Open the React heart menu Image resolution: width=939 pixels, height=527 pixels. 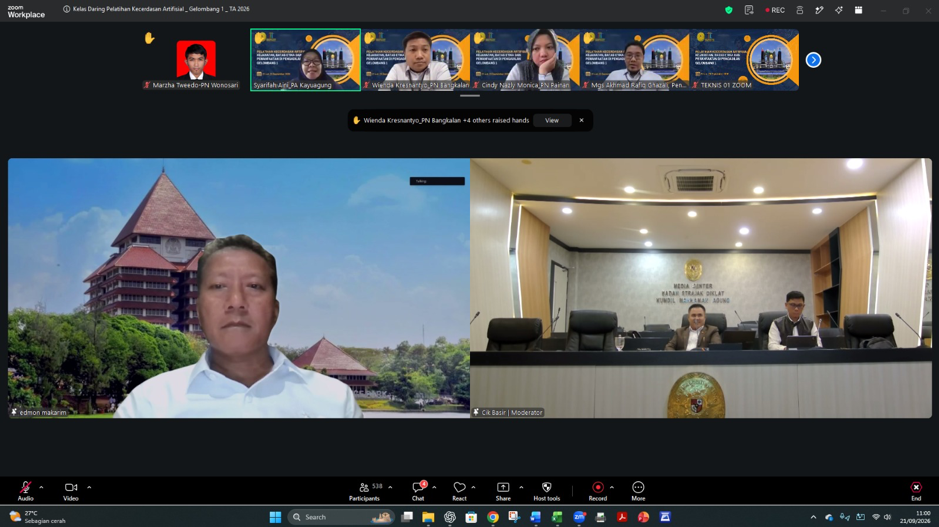click(459, 490)
